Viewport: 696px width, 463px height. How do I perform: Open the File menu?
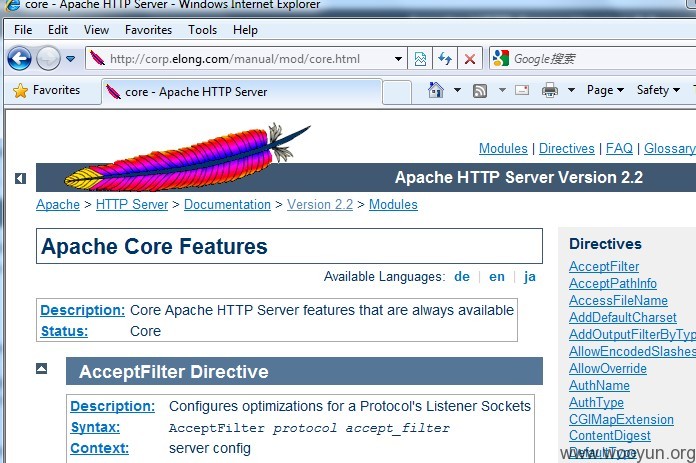(23, 30)
